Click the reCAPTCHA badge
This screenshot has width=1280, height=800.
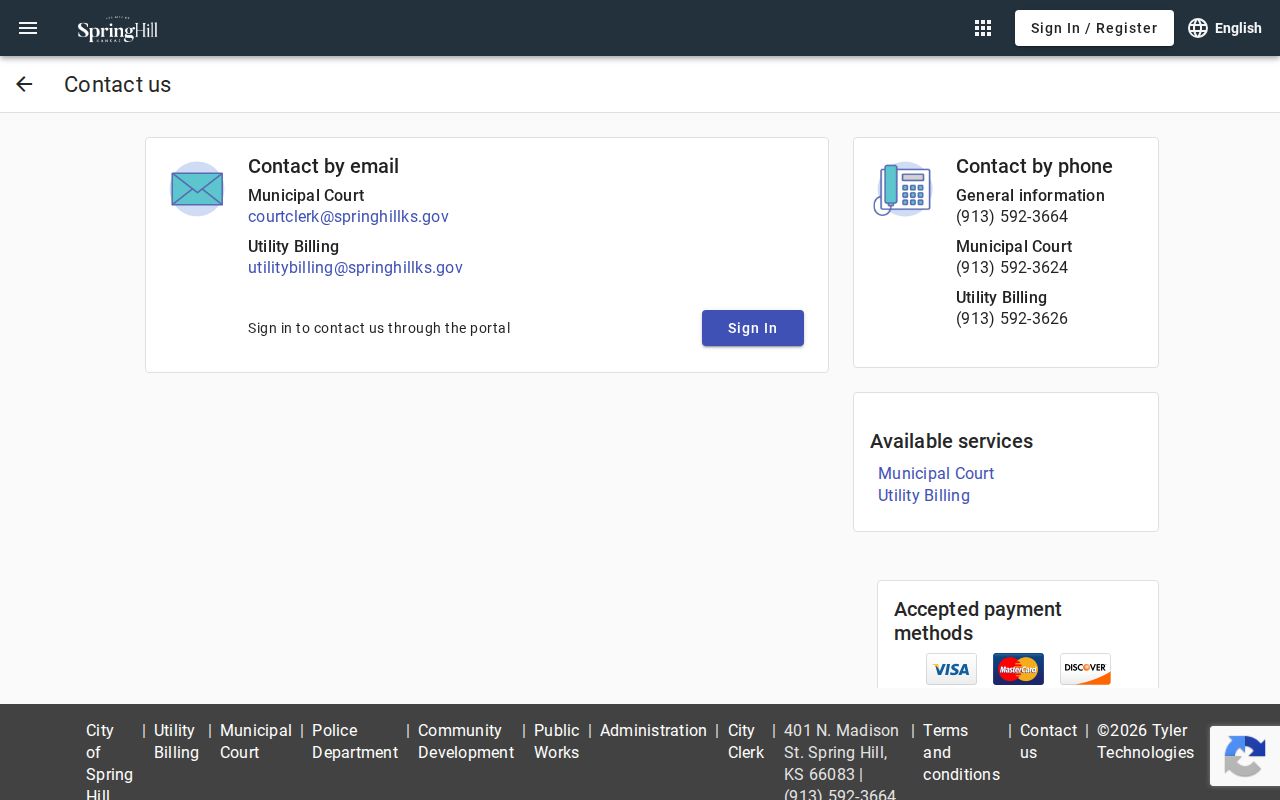(x=1245, y=756)
